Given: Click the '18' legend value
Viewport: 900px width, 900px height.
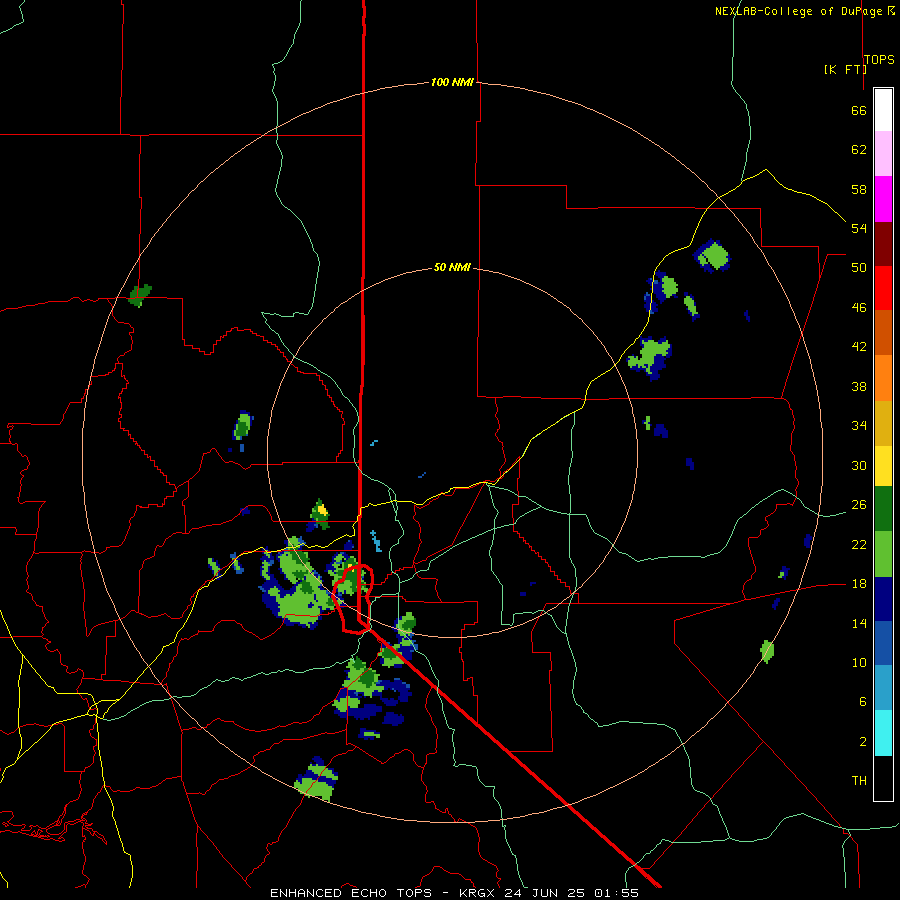Looking at the screenshot, I should click(859, 584).
